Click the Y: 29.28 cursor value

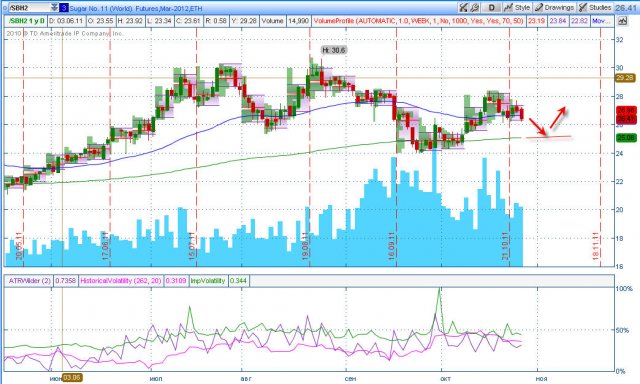tap(243, 21)
